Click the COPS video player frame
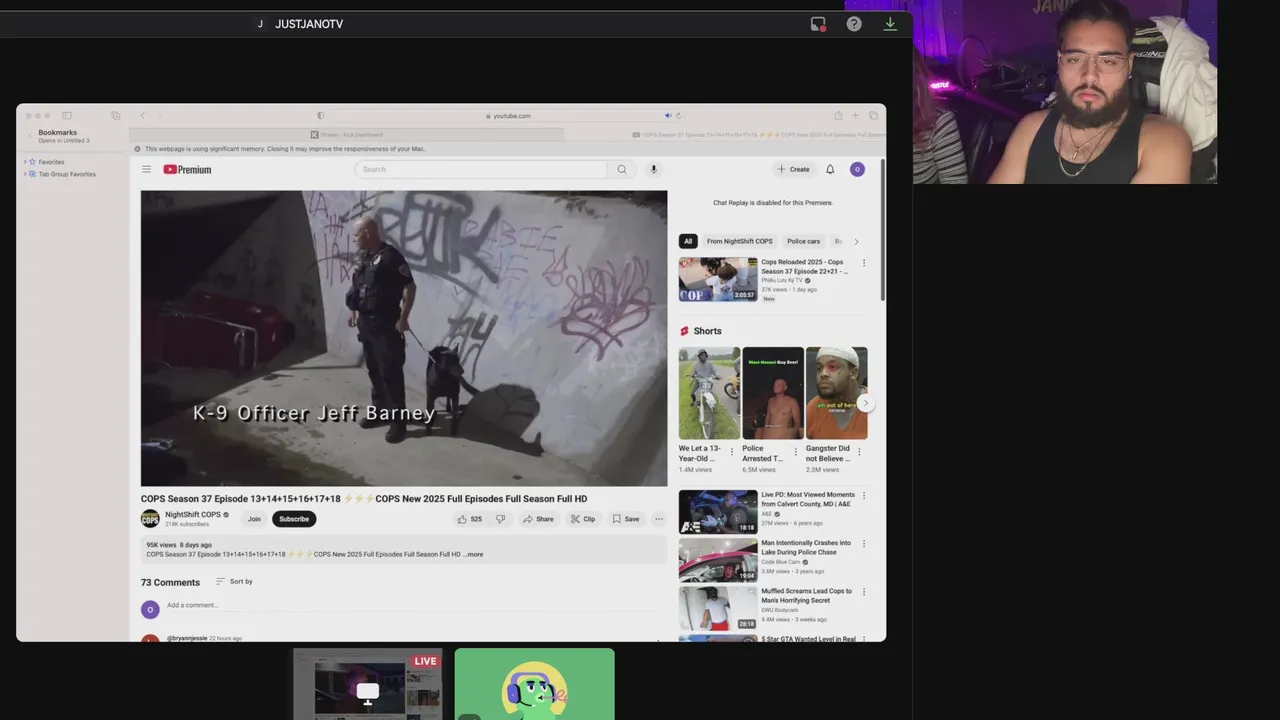Screen dimensions: 1280x720 404,338
